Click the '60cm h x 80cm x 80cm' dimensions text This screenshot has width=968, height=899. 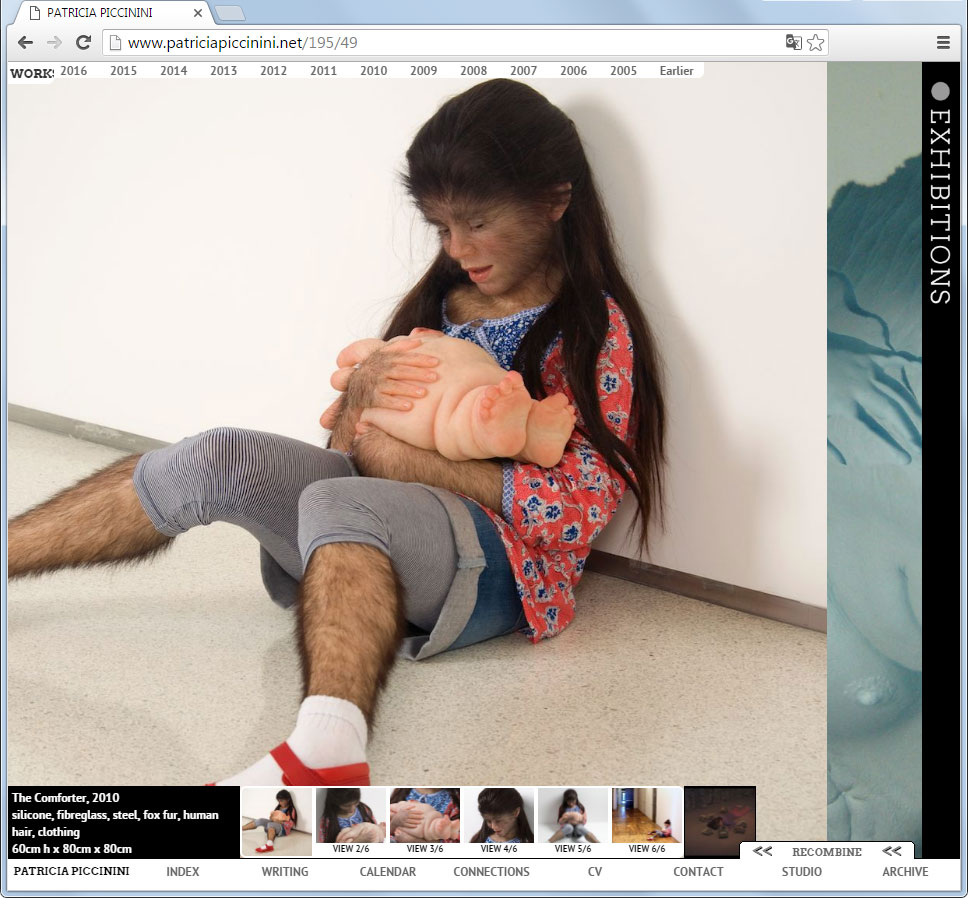tap(72, 849)
